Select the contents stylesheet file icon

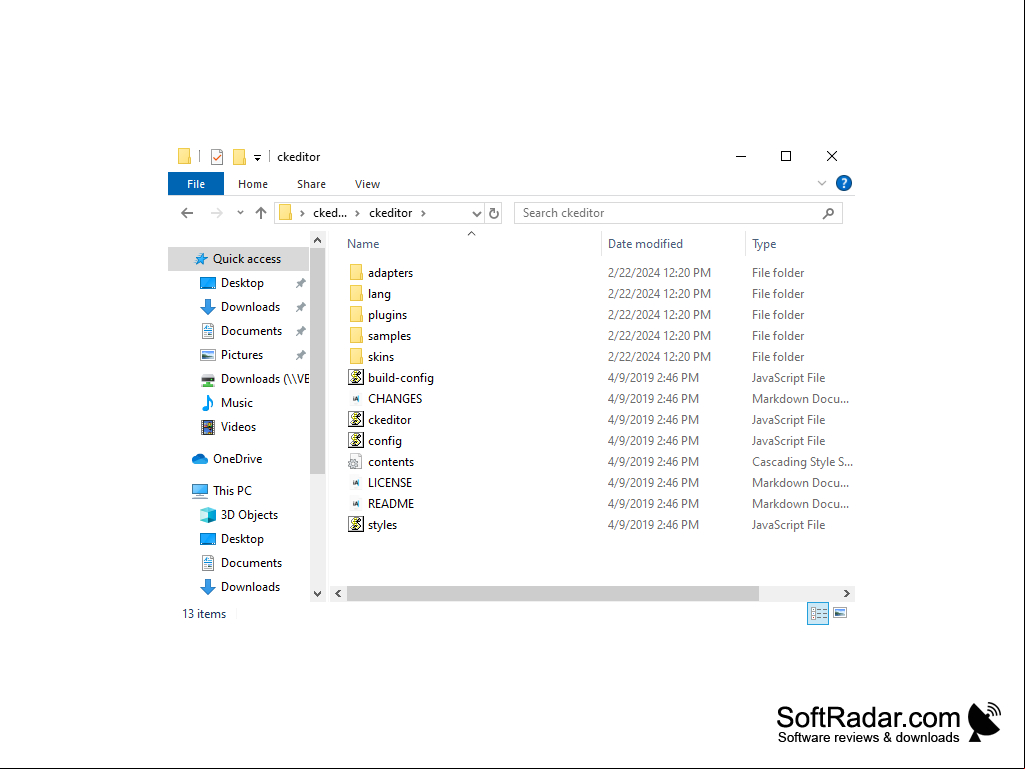coord(354,462)
